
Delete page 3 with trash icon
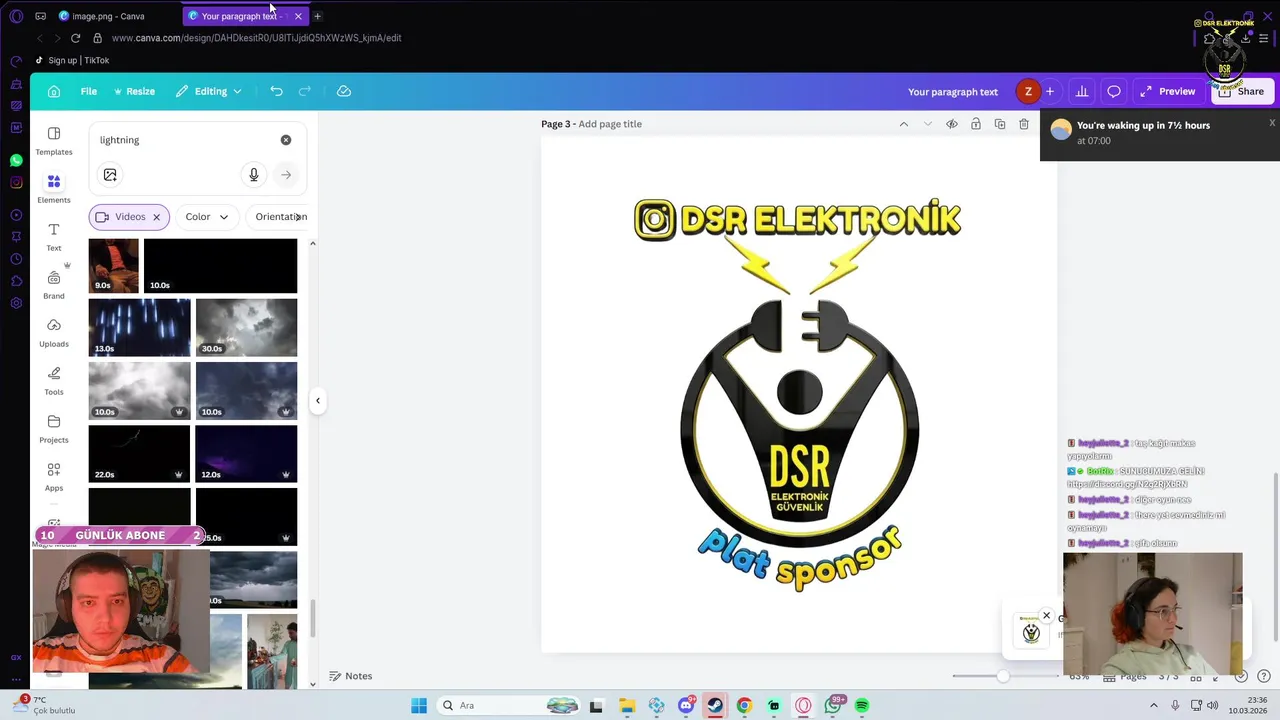tap(1024, 124)
